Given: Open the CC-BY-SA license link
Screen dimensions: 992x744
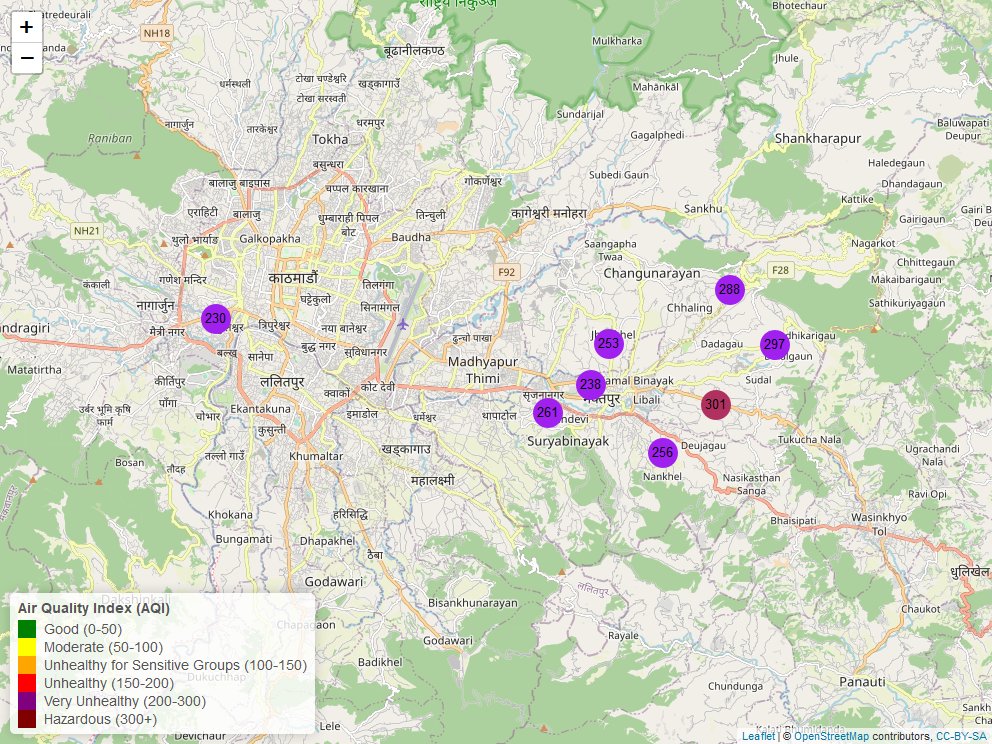Looking at the screenshot, I should pos(962,736).
